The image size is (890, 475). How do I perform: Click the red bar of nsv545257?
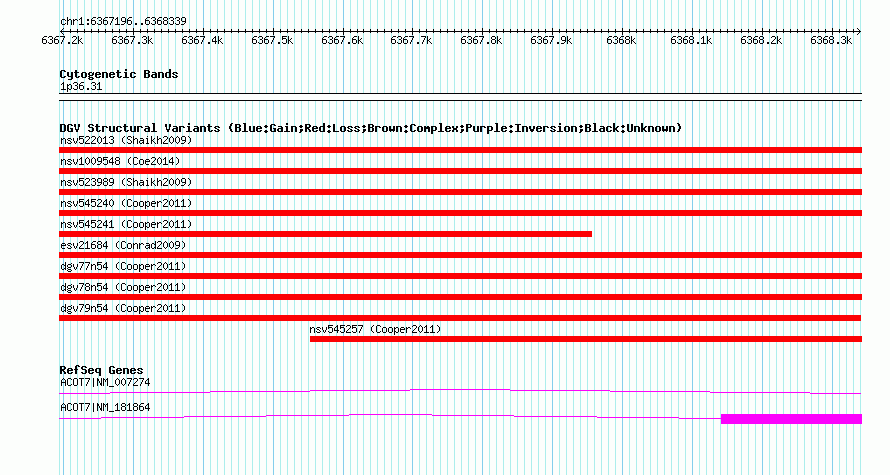[586, 339]
